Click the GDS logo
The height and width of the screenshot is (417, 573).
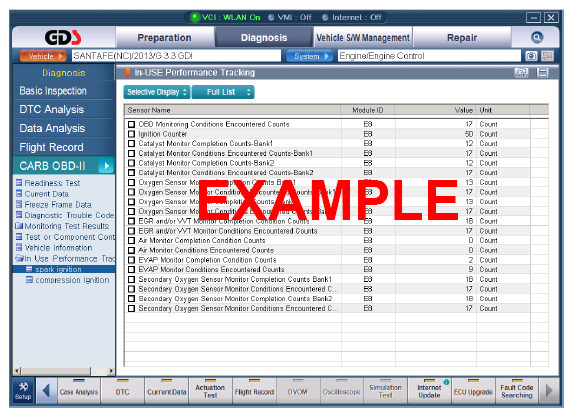[63, 37]
